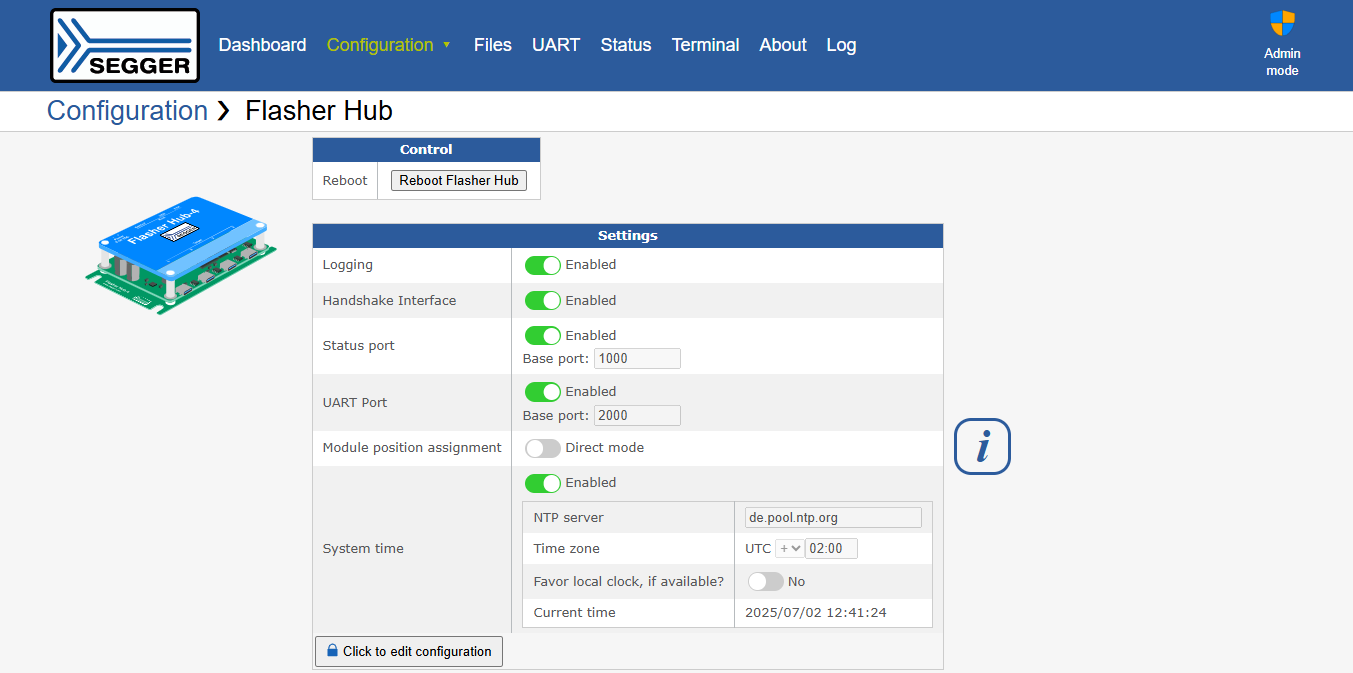Enable Favor local clock switch
Screen dimensions: 1353x673
click(766, 581)
